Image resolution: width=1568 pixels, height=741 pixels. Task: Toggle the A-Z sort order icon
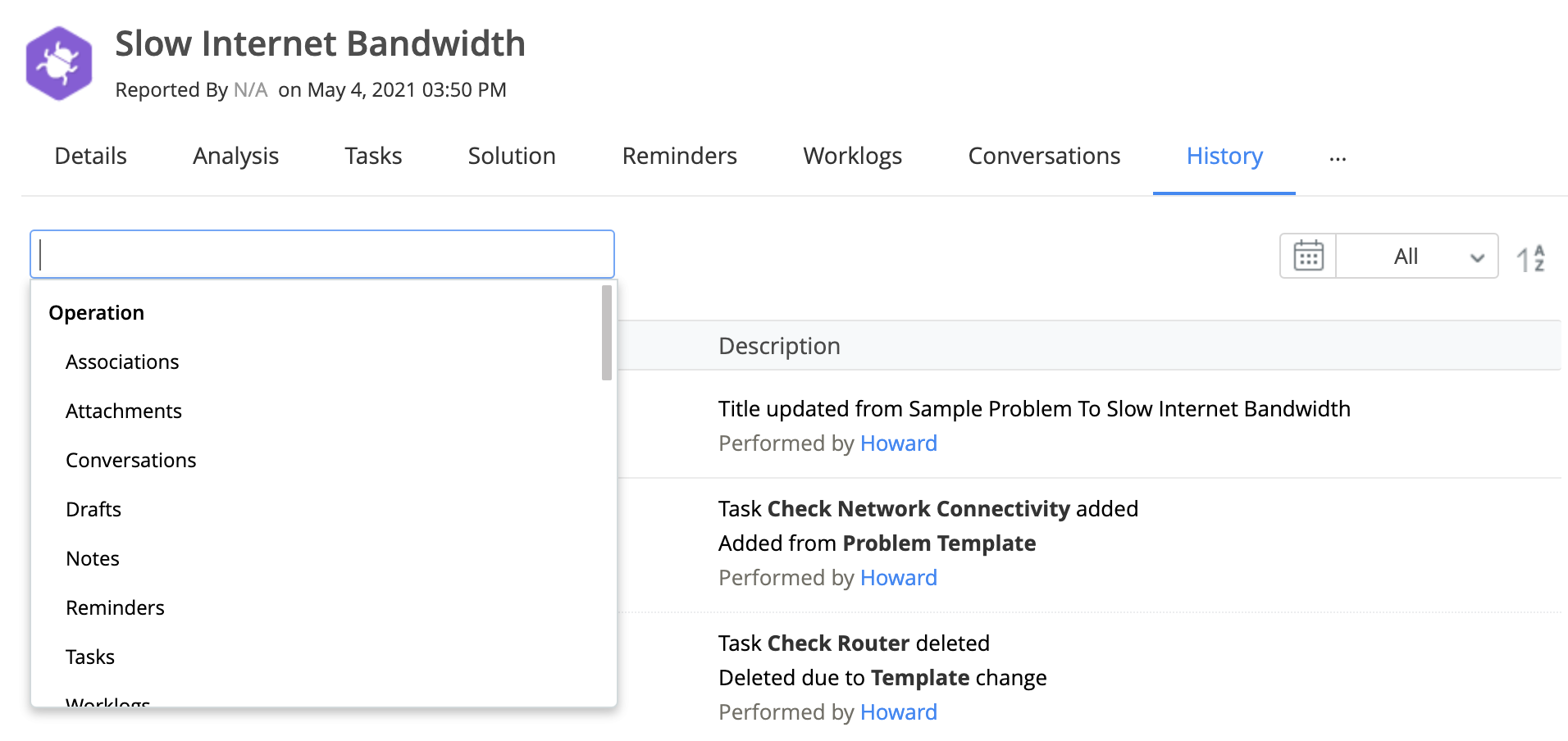coord(1530,258)
